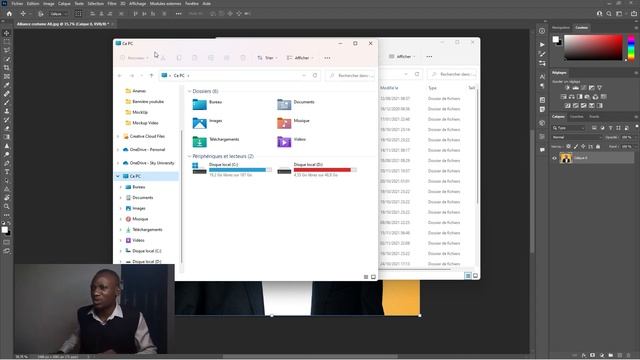Toggle adjustment layer filter in Calques panel

[x=602, y=128]
